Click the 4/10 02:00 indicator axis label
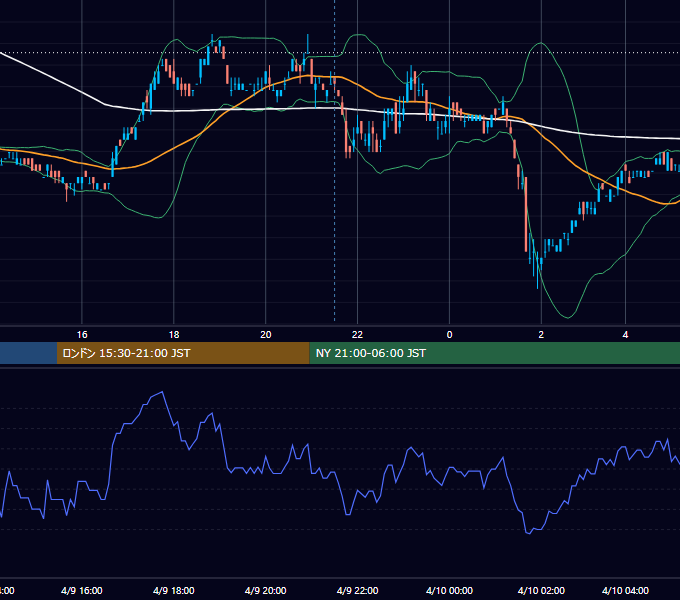 (541, 590)
